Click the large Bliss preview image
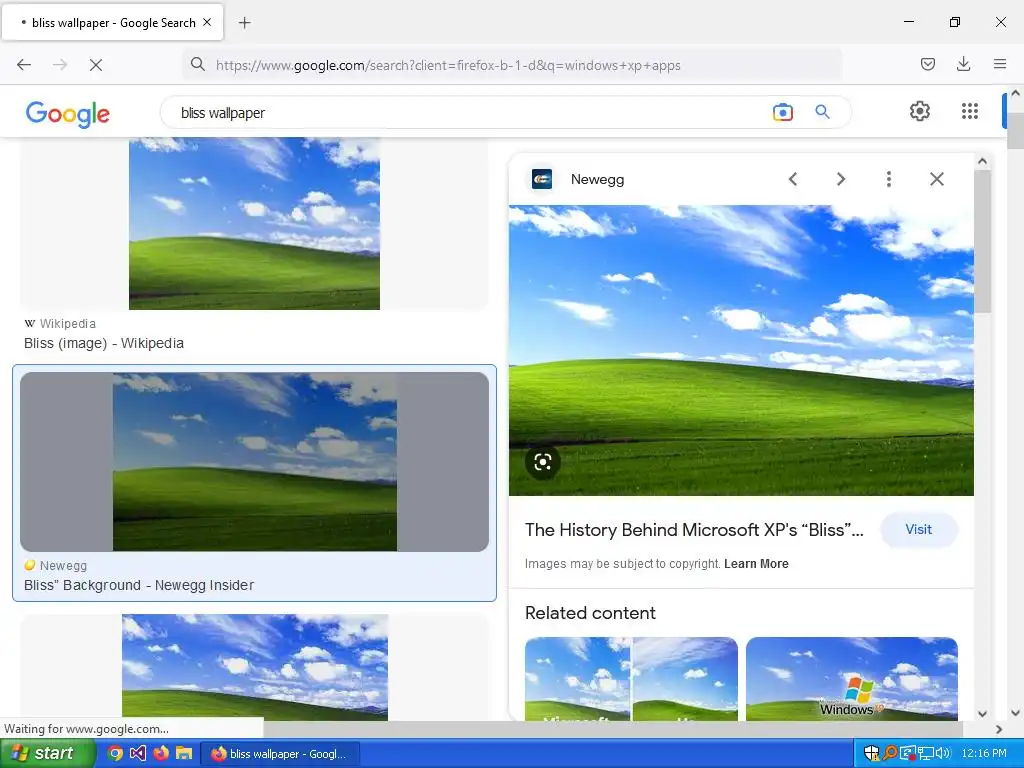 [x=741, y=350]
